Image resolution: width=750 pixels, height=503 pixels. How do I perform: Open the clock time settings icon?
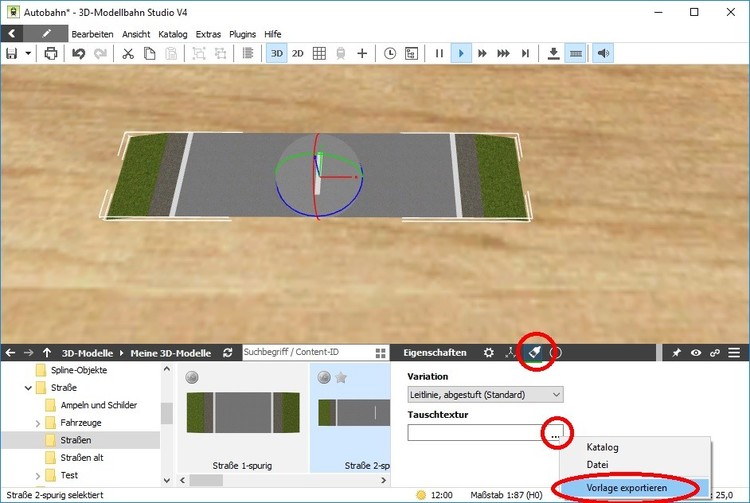[390, 54]
